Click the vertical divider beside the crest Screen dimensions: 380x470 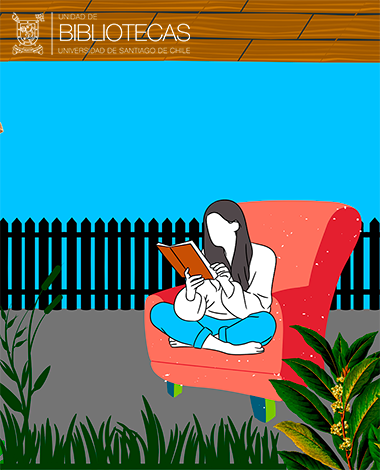52,33
